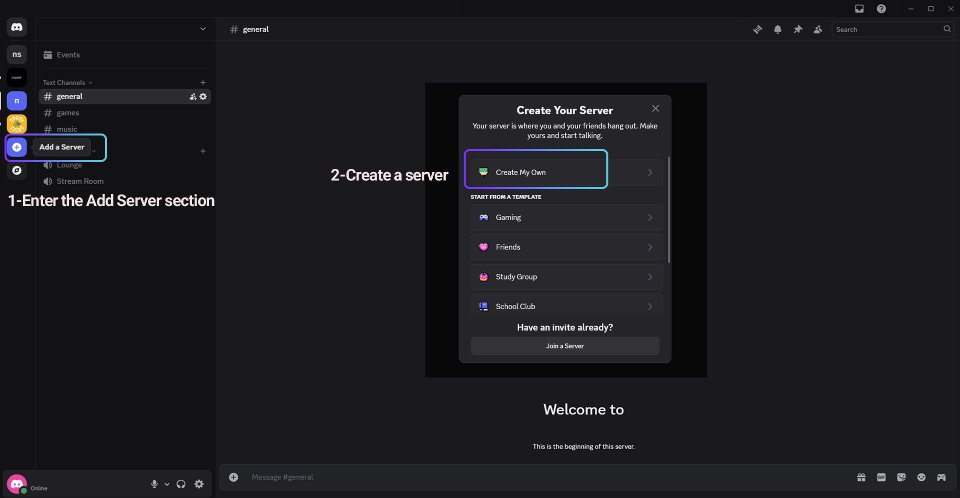Open the Help question mark icon
The image size is (960, 498).
[x=881, y=9]
